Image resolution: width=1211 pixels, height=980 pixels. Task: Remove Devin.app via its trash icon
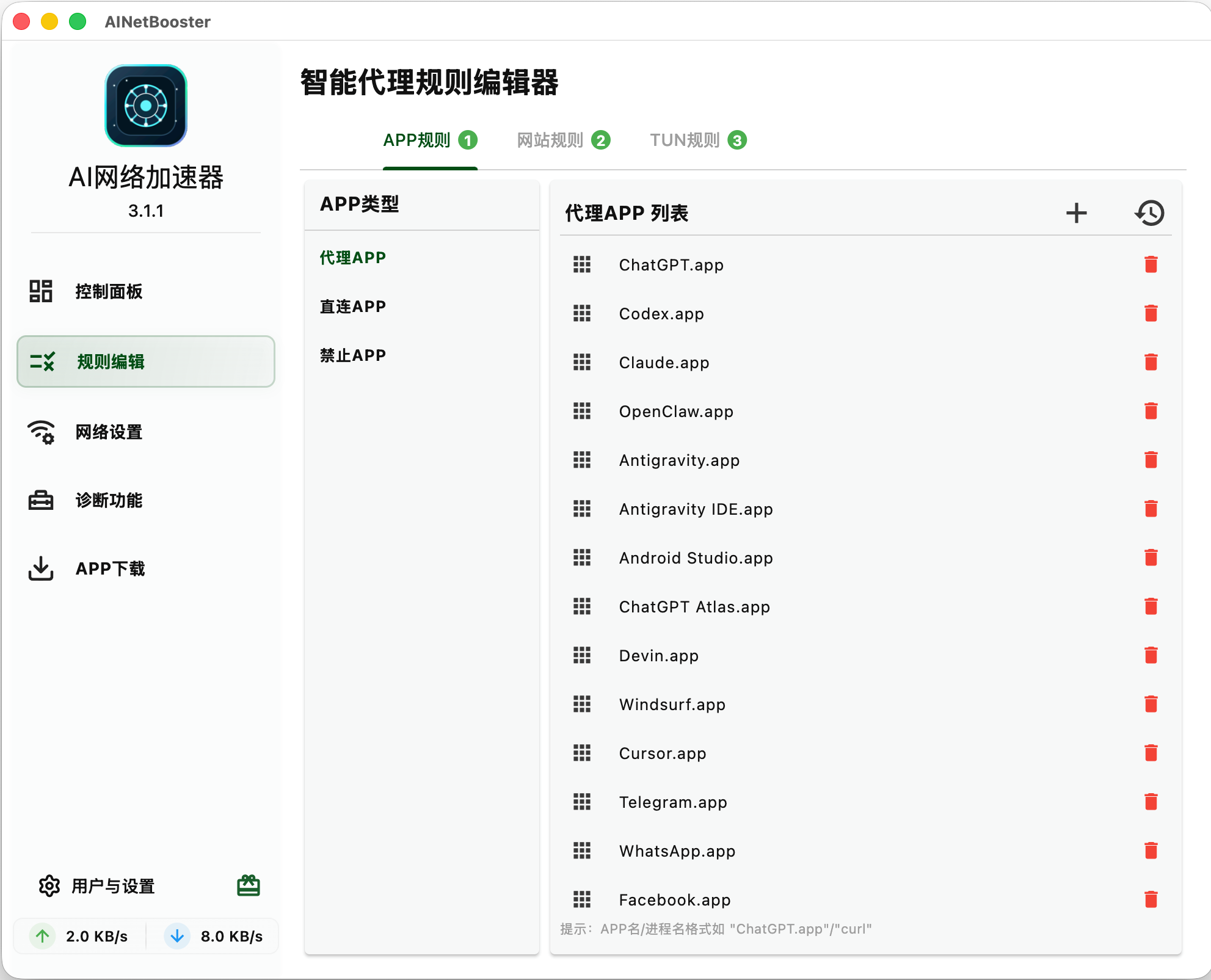(1151, 655)
